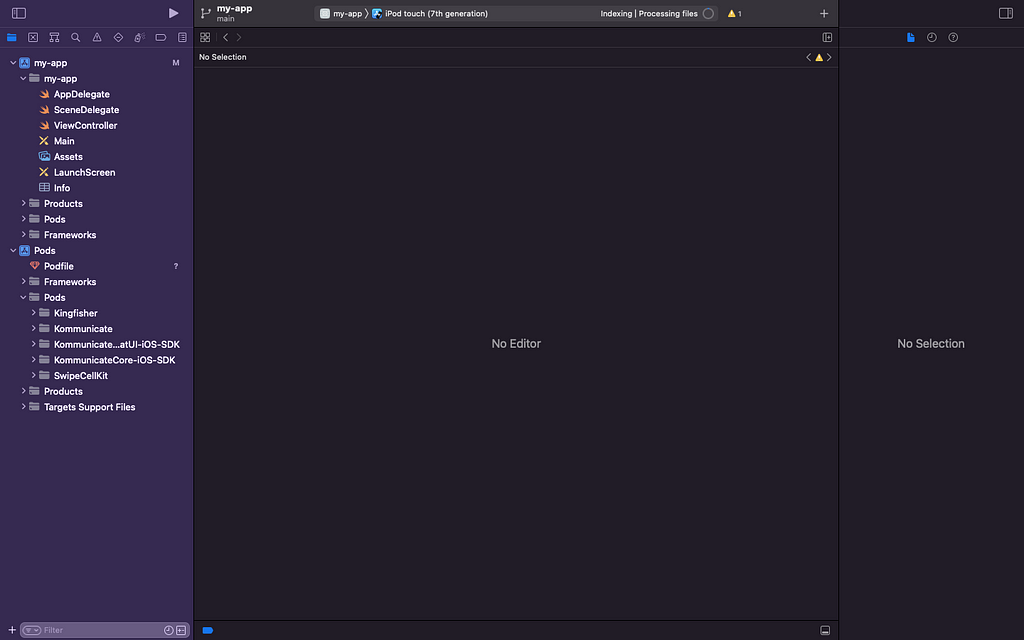Go forward in editor history

(239, 37)
